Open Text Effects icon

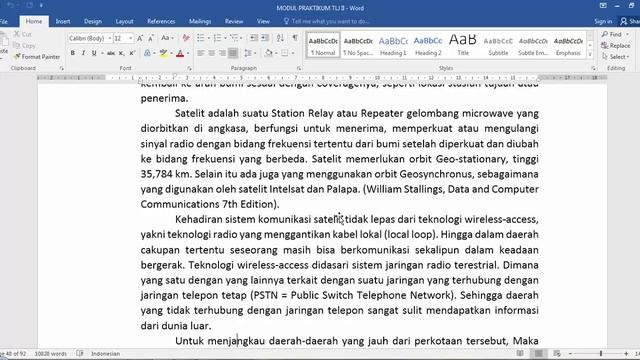(x=147, y=53)
